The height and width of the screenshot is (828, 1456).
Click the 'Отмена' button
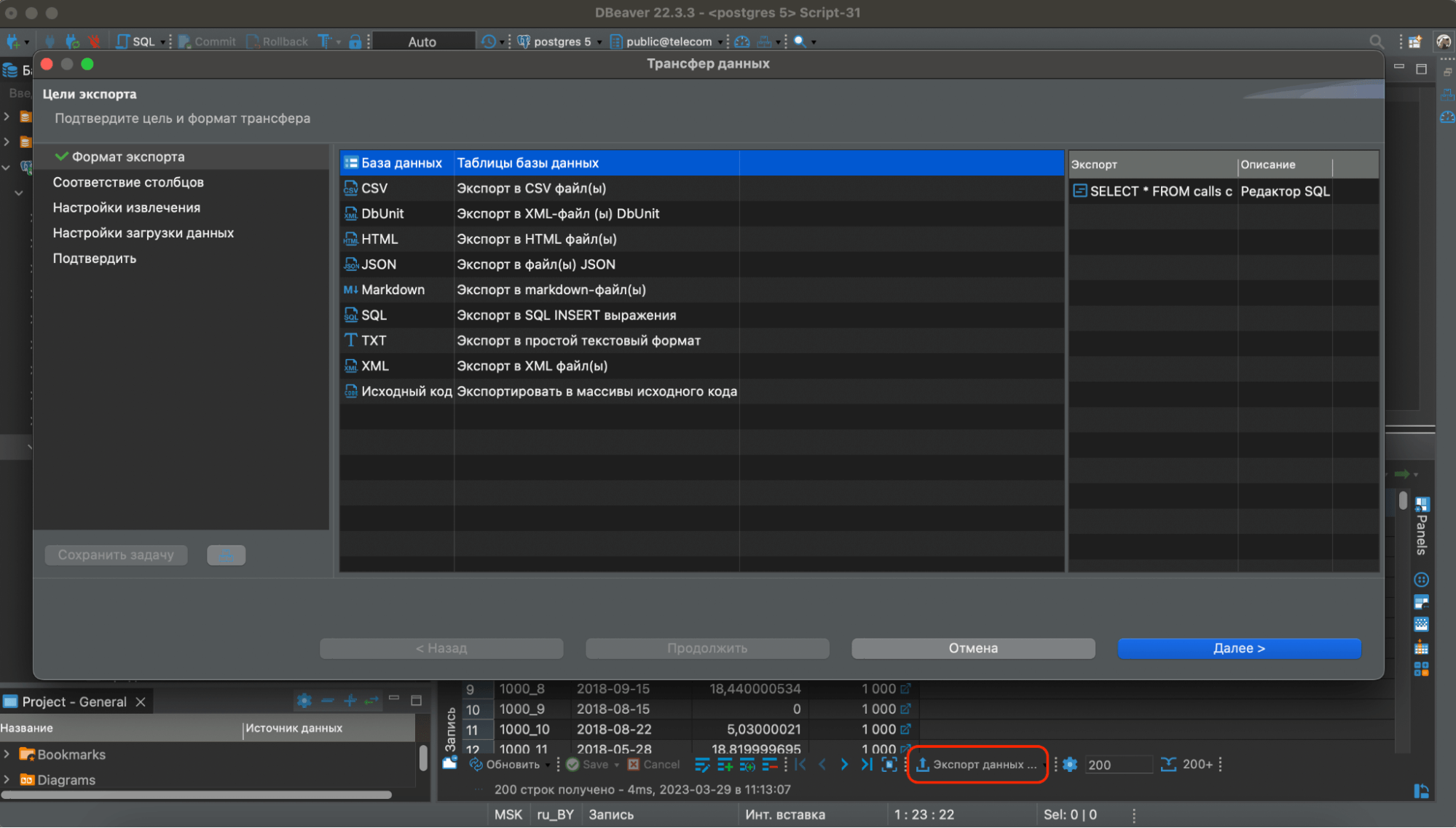(973, 648)
